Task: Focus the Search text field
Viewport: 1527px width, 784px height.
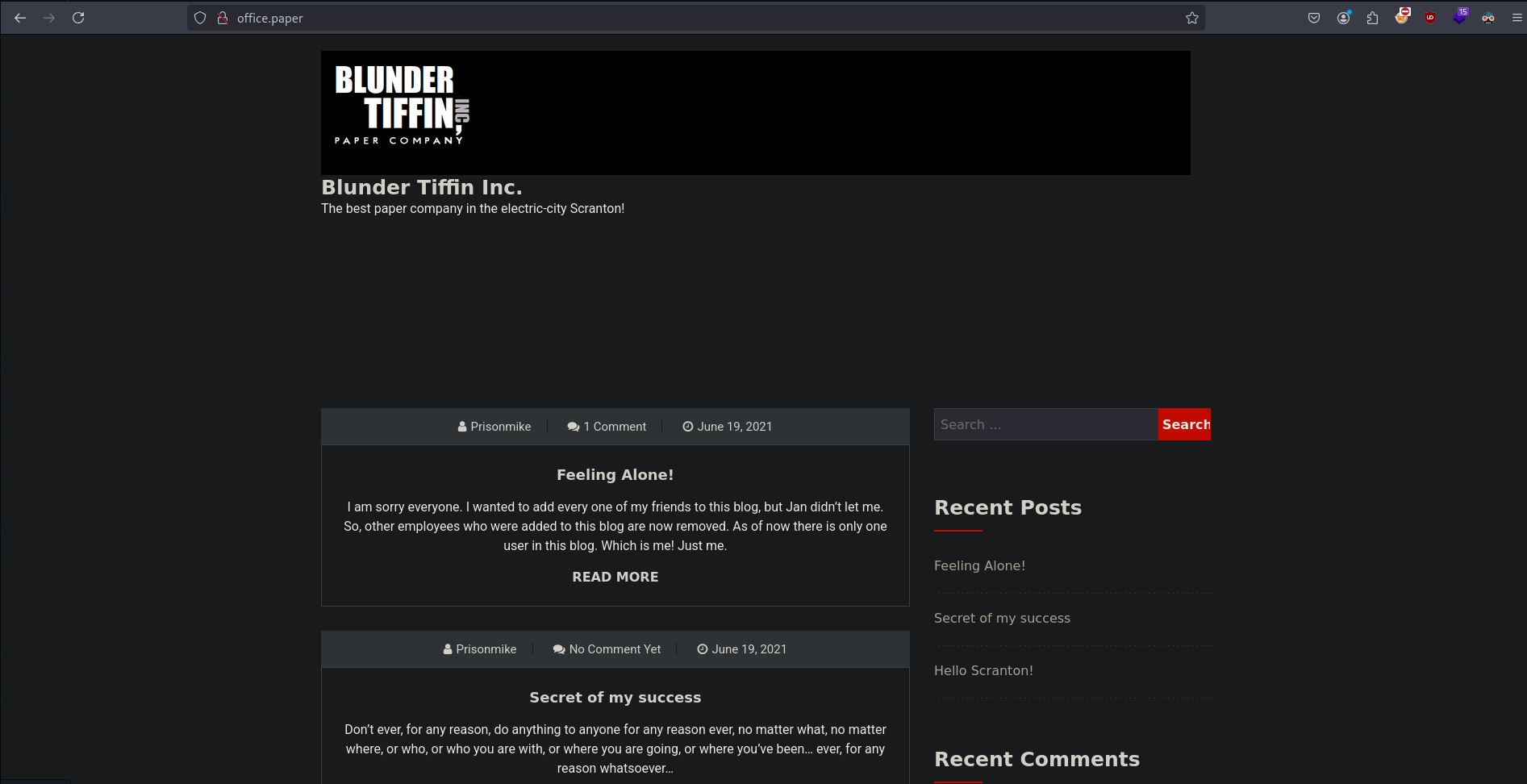Action: (x=1046, y=424)
